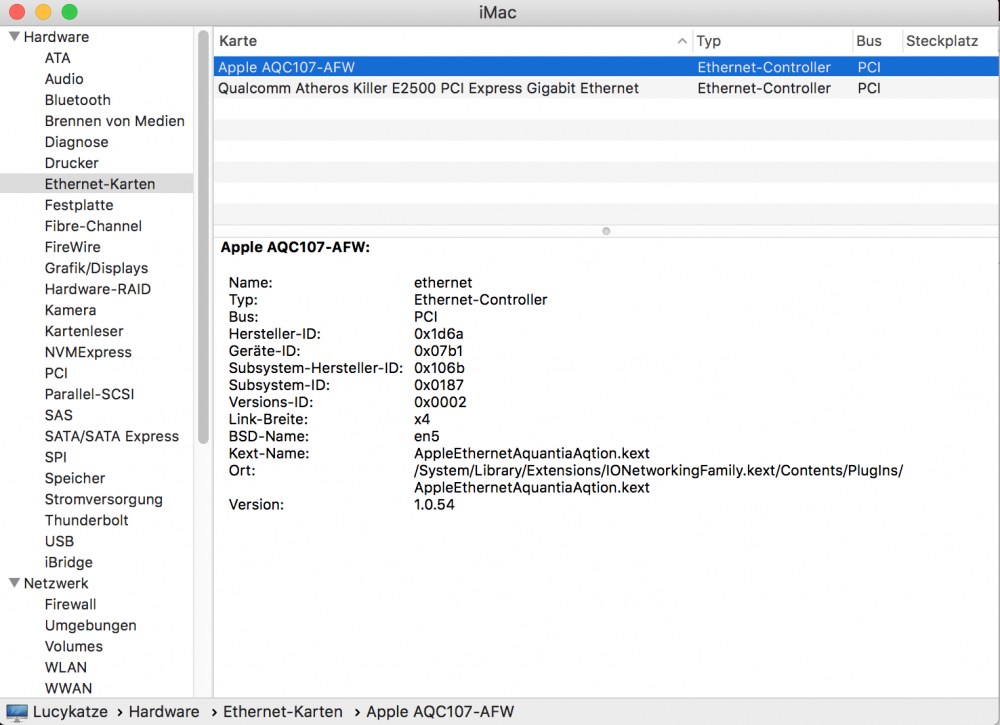1000x725 pixels.
Task: Select PCI in the sidebar
Action: coord(56,374)
